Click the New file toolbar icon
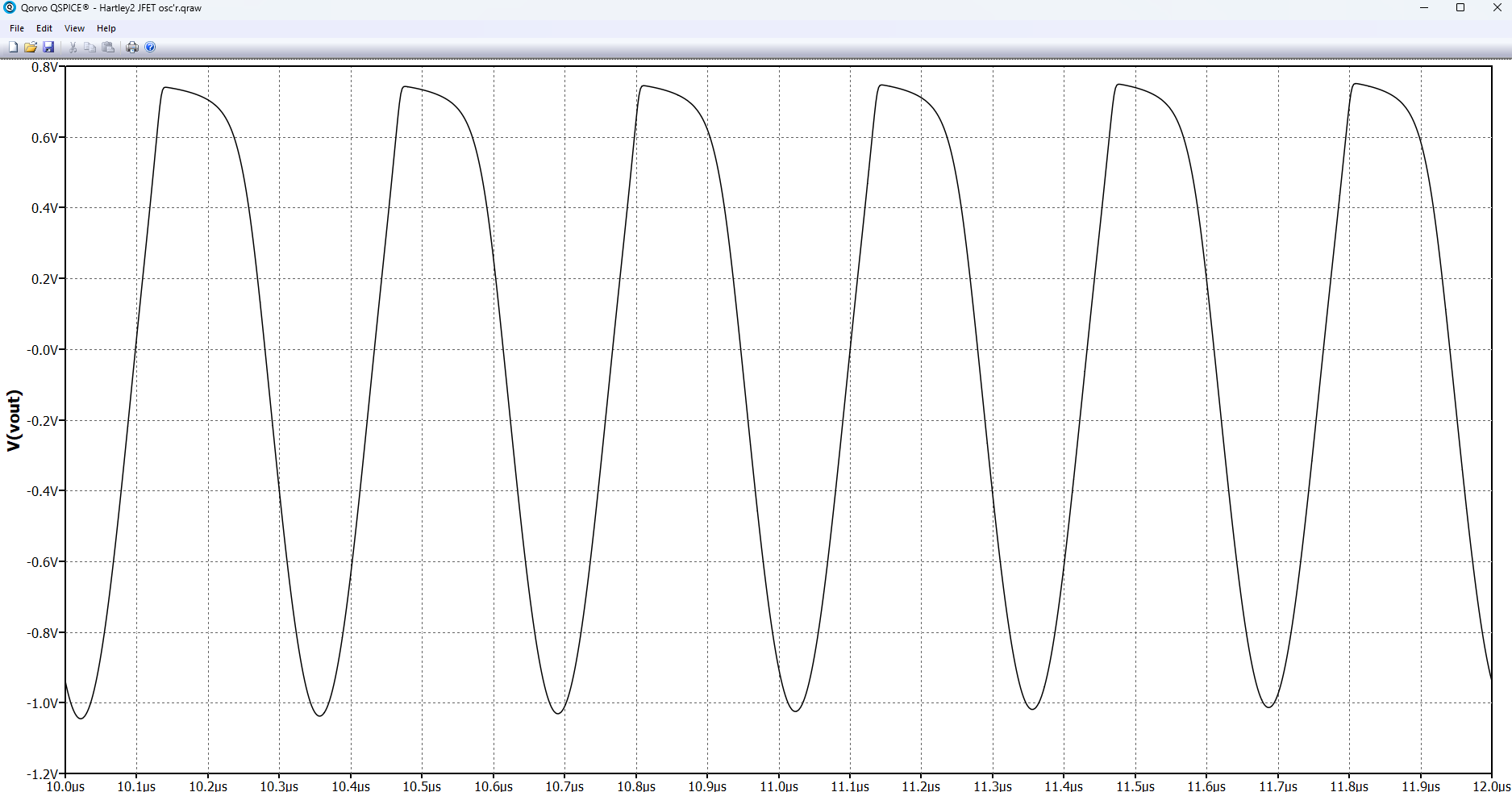This screenshot has width=1512, height=792. coord(13,48)
